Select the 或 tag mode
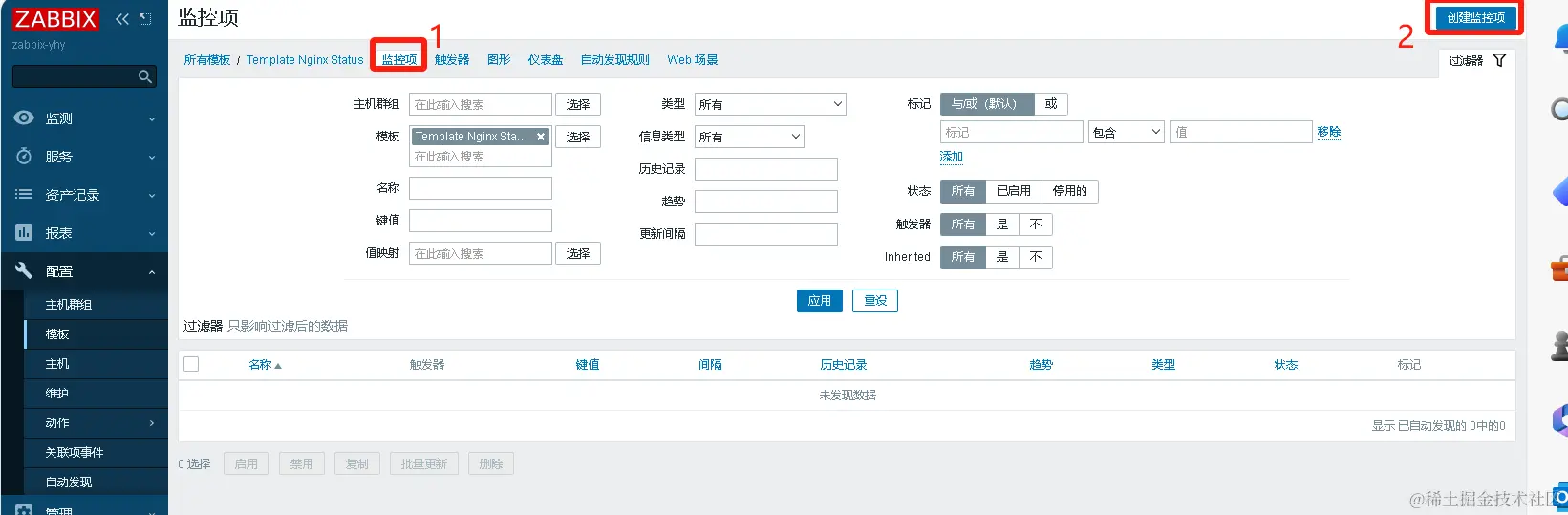Screen dimensions: 1568x515 [x=1051, y=104]
